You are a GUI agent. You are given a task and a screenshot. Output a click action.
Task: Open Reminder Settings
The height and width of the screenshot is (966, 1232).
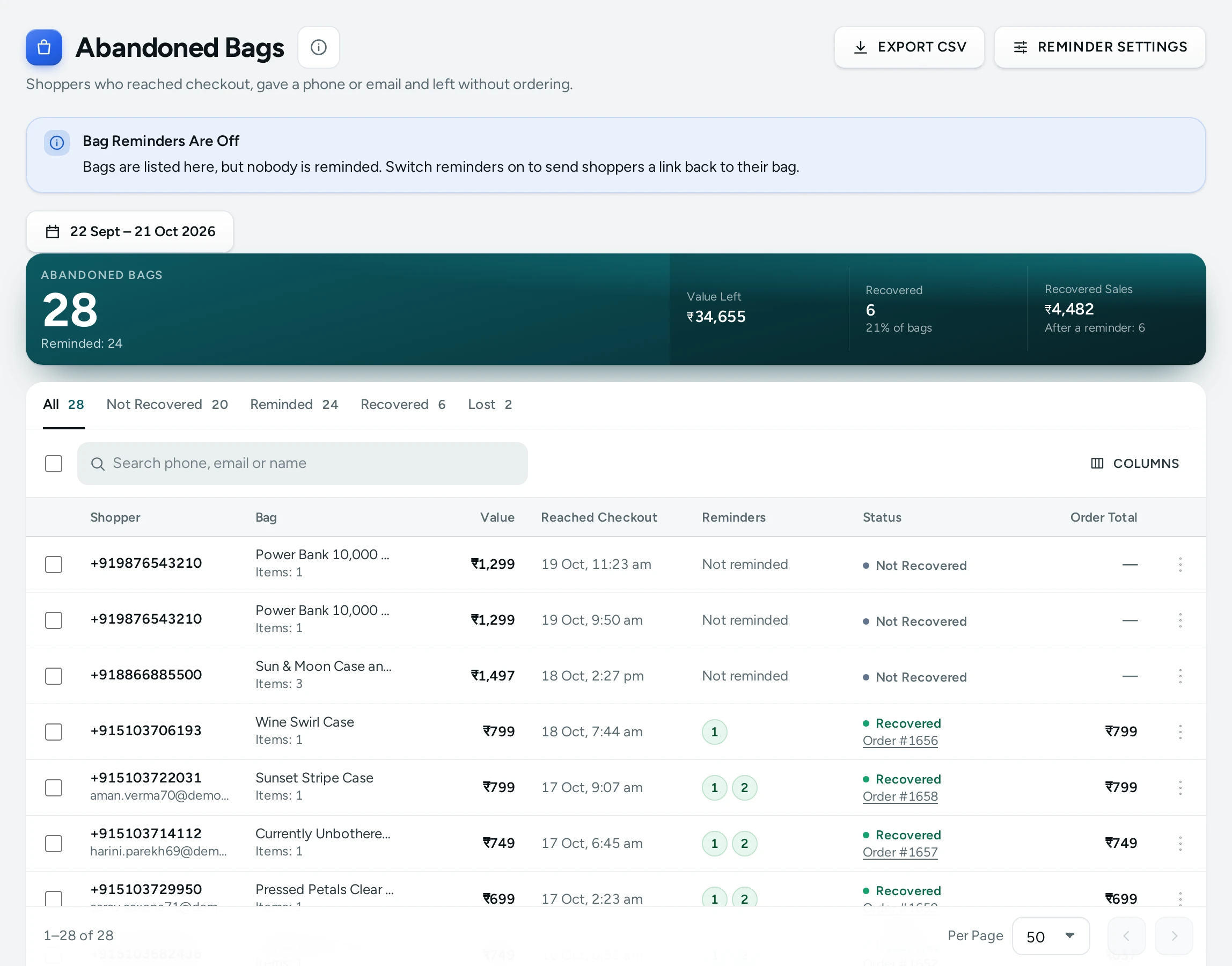[1099, 48]
